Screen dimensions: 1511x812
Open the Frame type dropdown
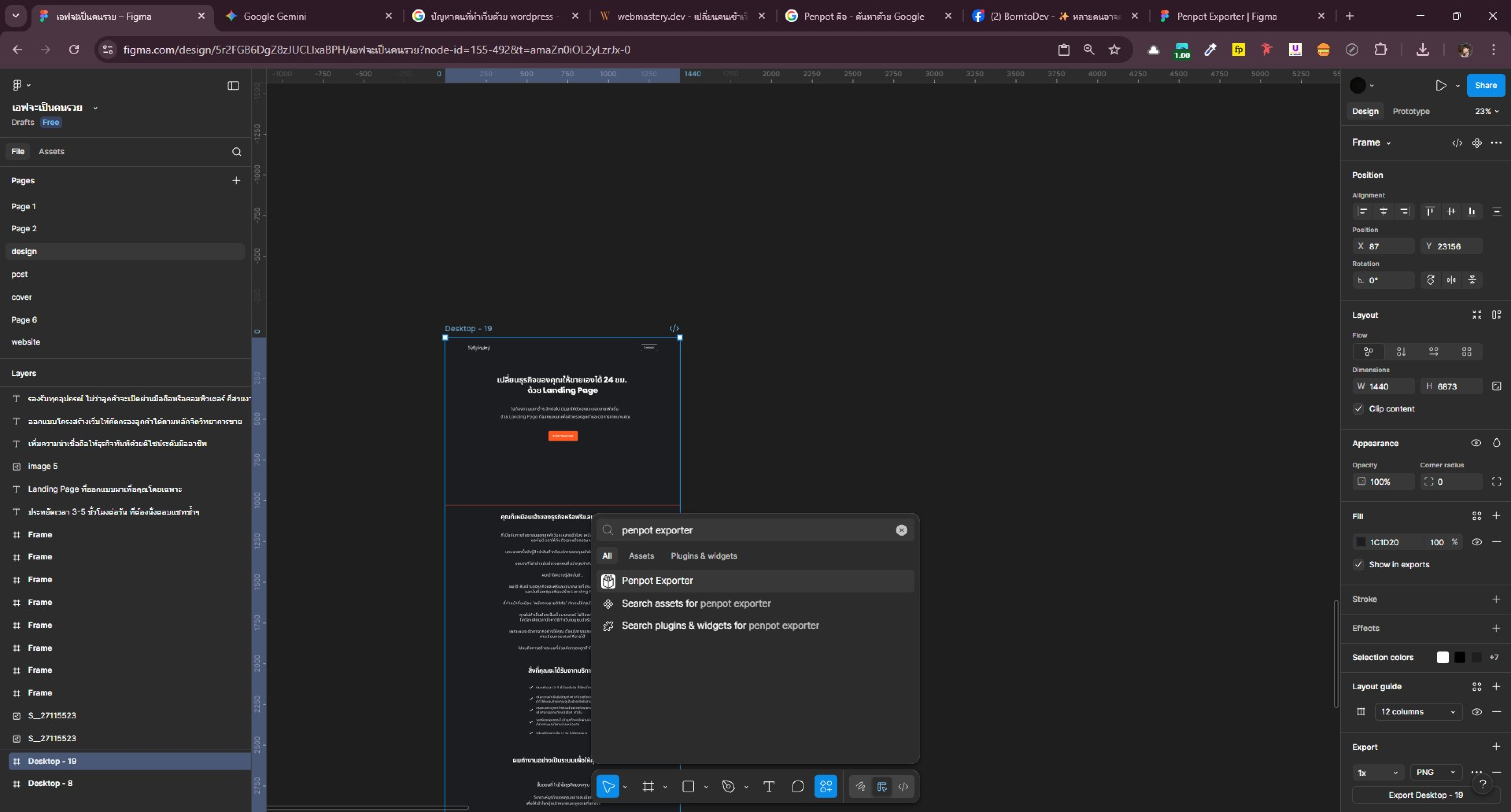pyautogui.click(x=1371, y=142)
